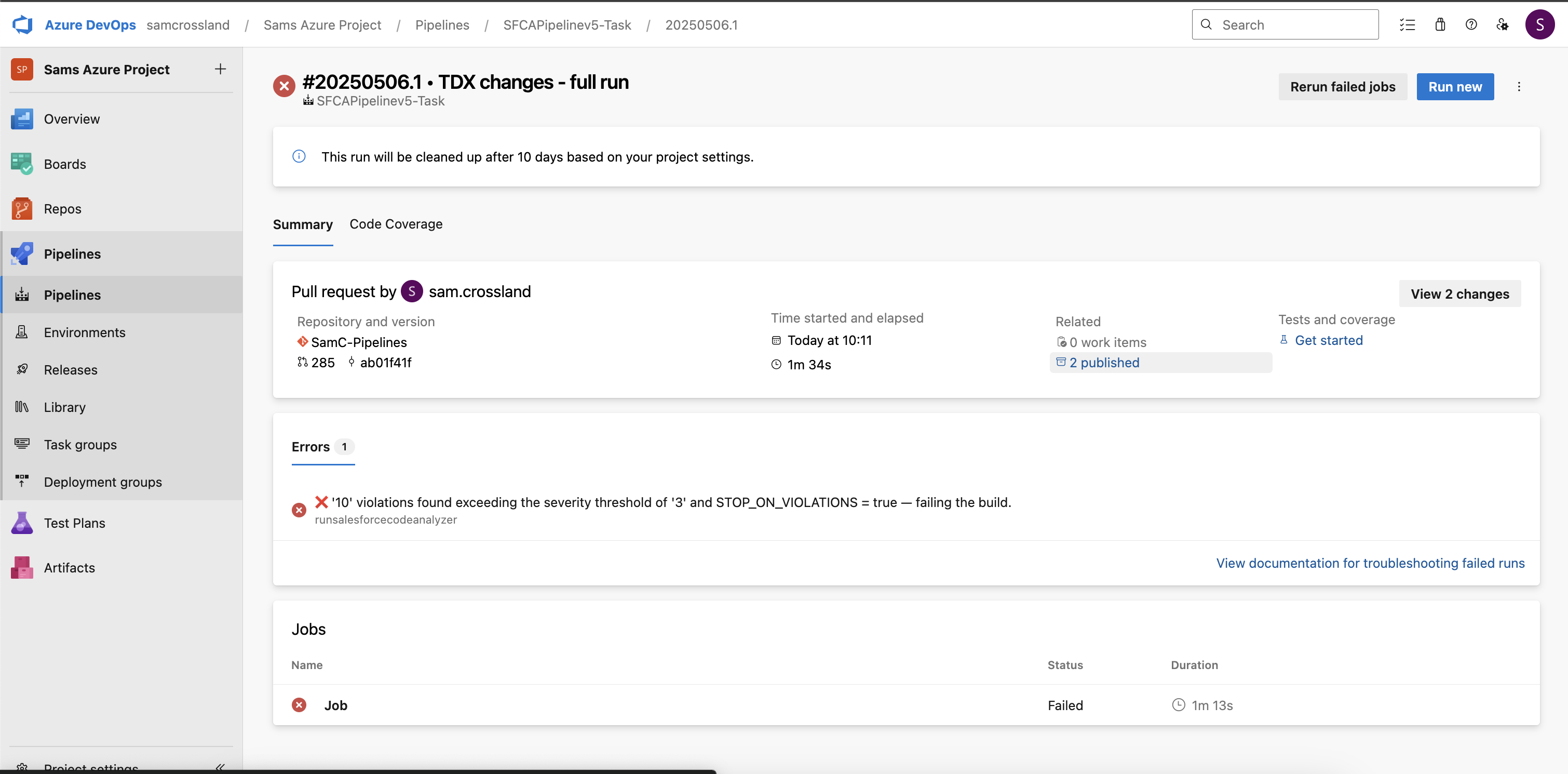1568x774 pixels.
Task: Open Artifacts in the sidebar
Action: point(70,568)
